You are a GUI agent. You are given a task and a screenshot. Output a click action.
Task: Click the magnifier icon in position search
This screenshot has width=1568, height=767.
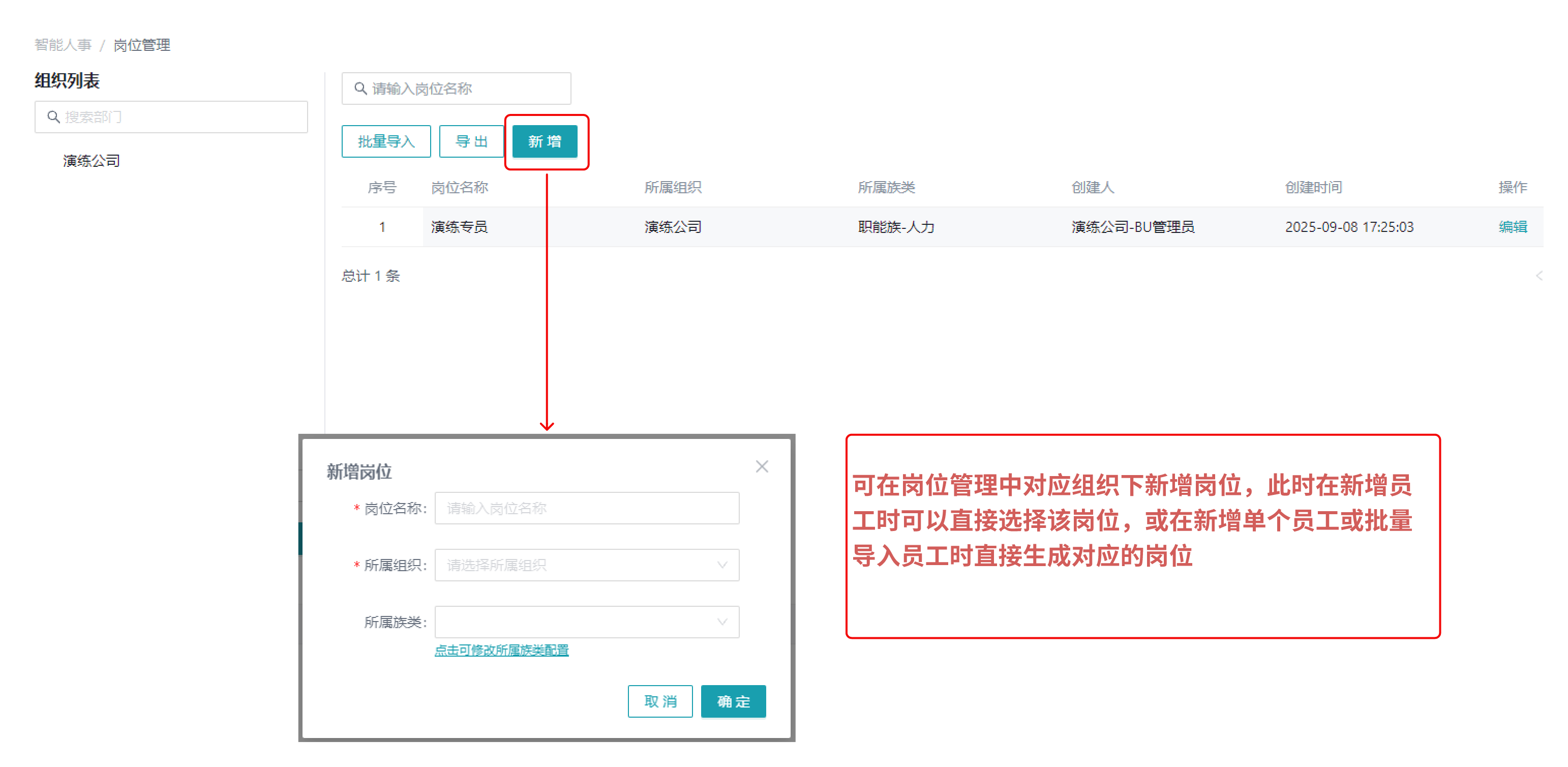360,89
